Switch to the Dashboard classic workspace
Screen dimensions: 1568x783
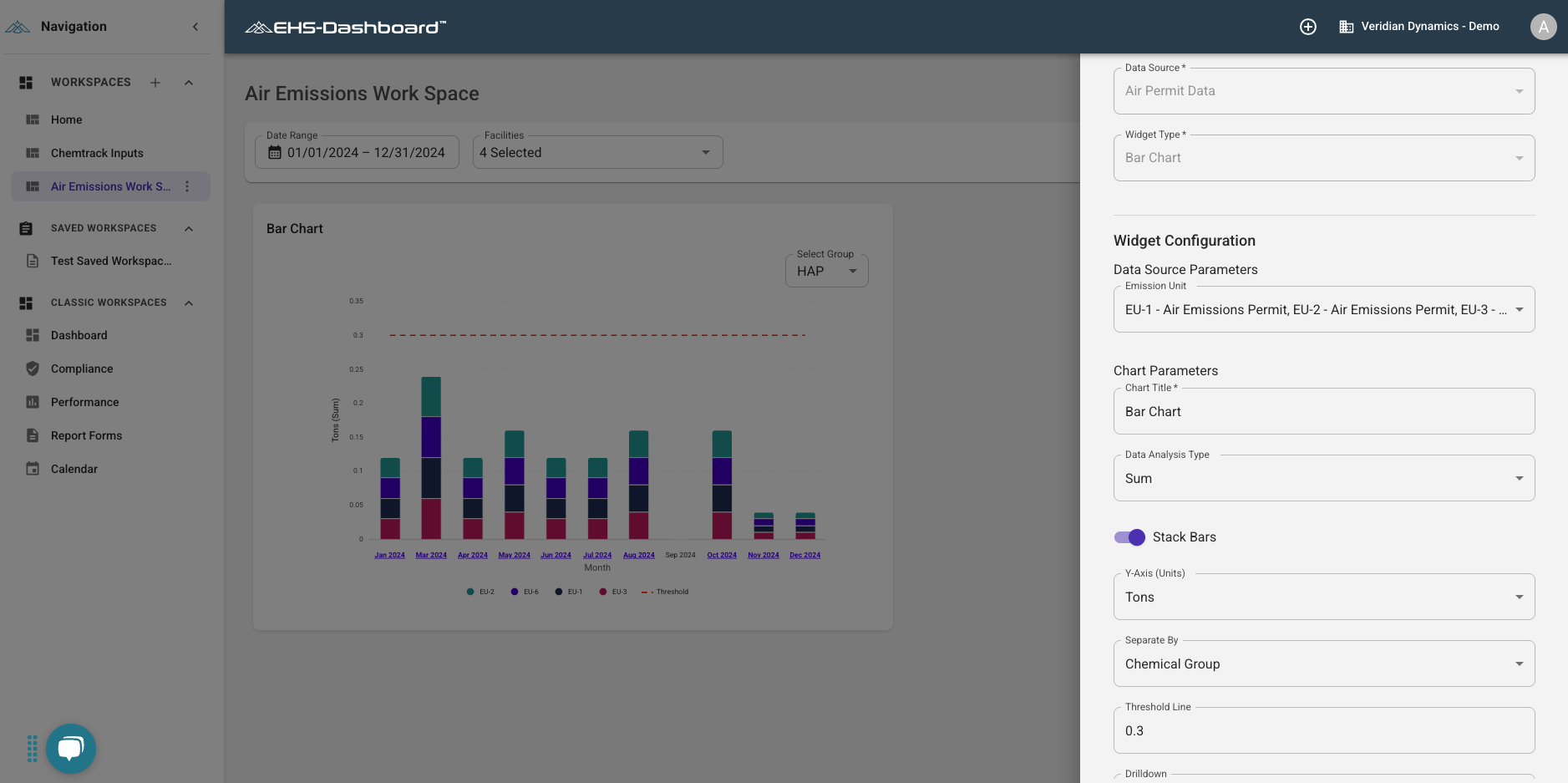tap(79, 335)
